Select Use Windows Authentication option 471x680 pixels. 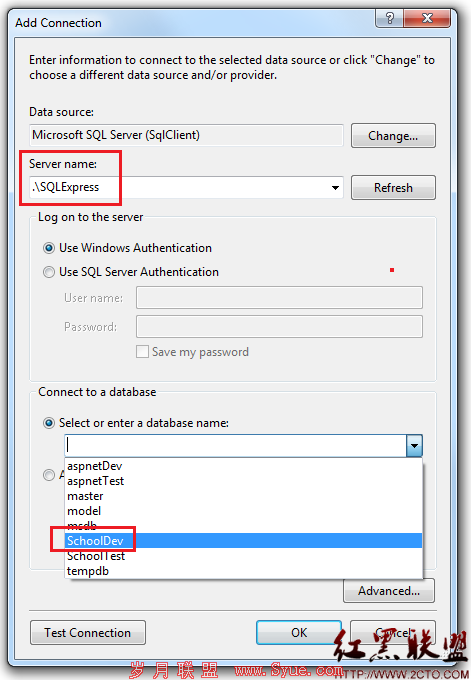pyautogui.click(x=49, y=248)
